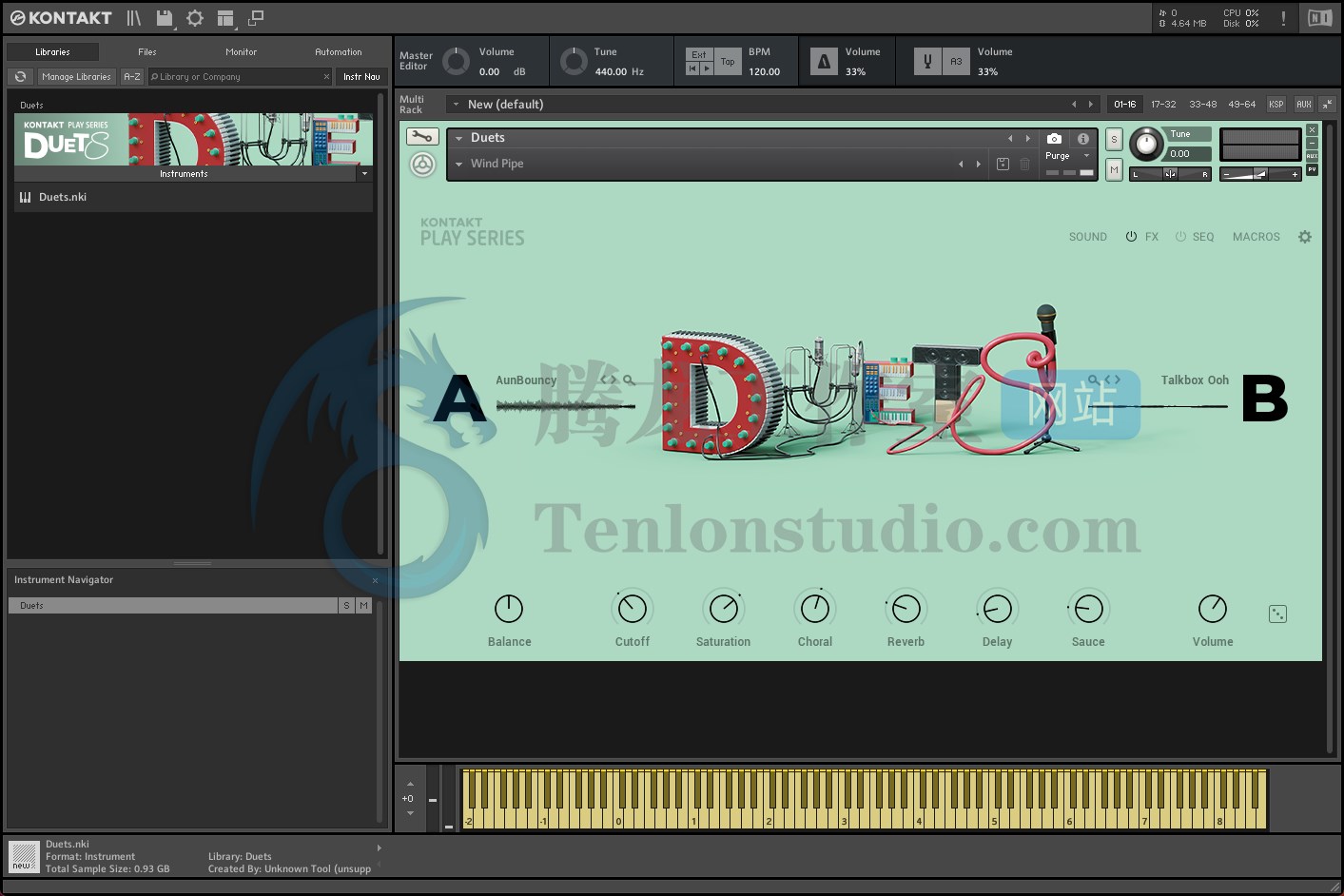Click the Reverb knob
The height and width of the screenshot is (896, 1344).
(906, 609)
